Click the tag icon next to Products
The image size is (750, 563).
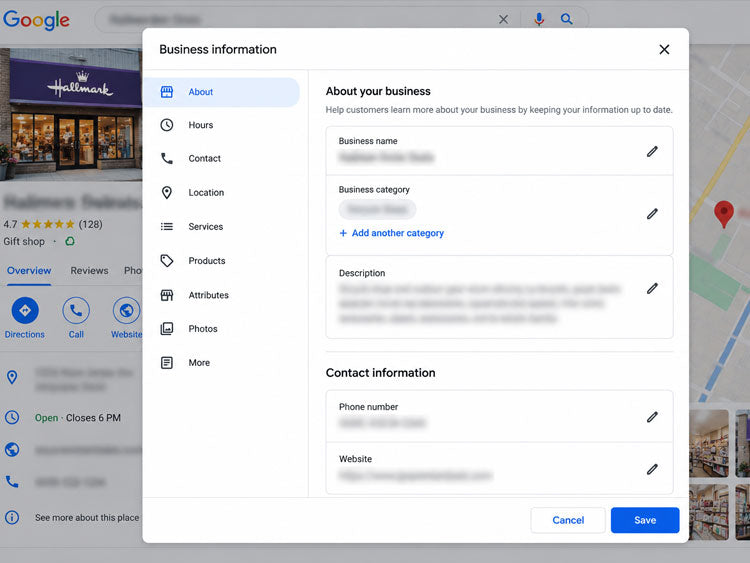click(166, 261)
